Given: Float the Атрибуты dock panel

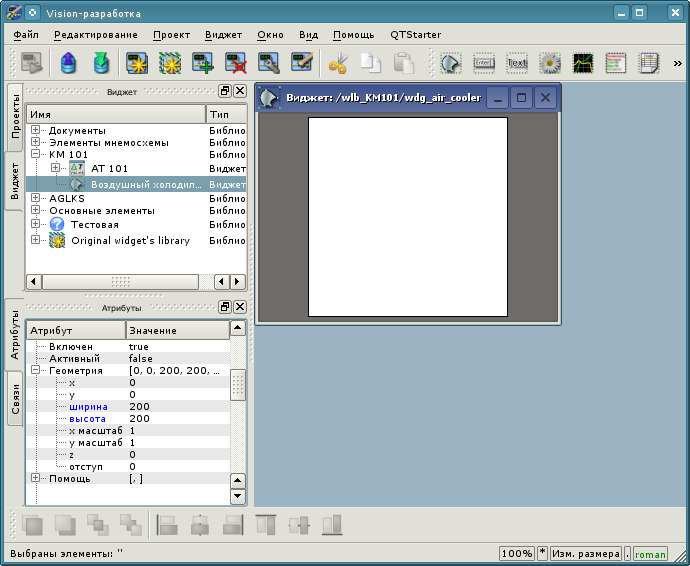Looking at the screenshot, I should click(225, 307).
